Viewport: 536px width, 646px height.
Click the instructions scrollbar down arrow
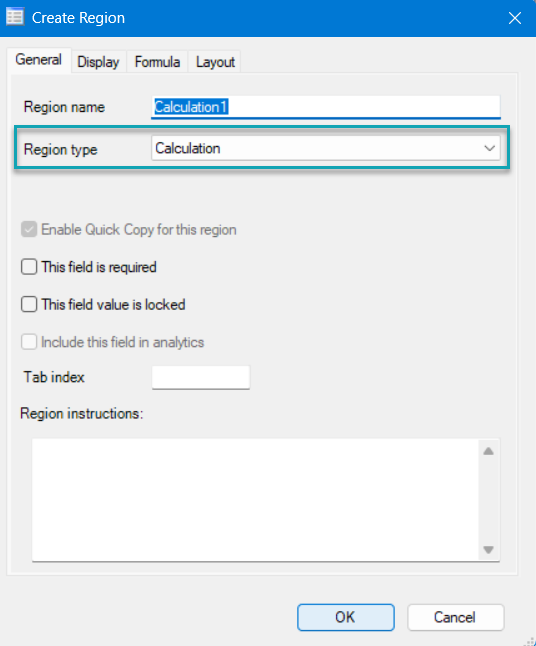pos(489,550)
